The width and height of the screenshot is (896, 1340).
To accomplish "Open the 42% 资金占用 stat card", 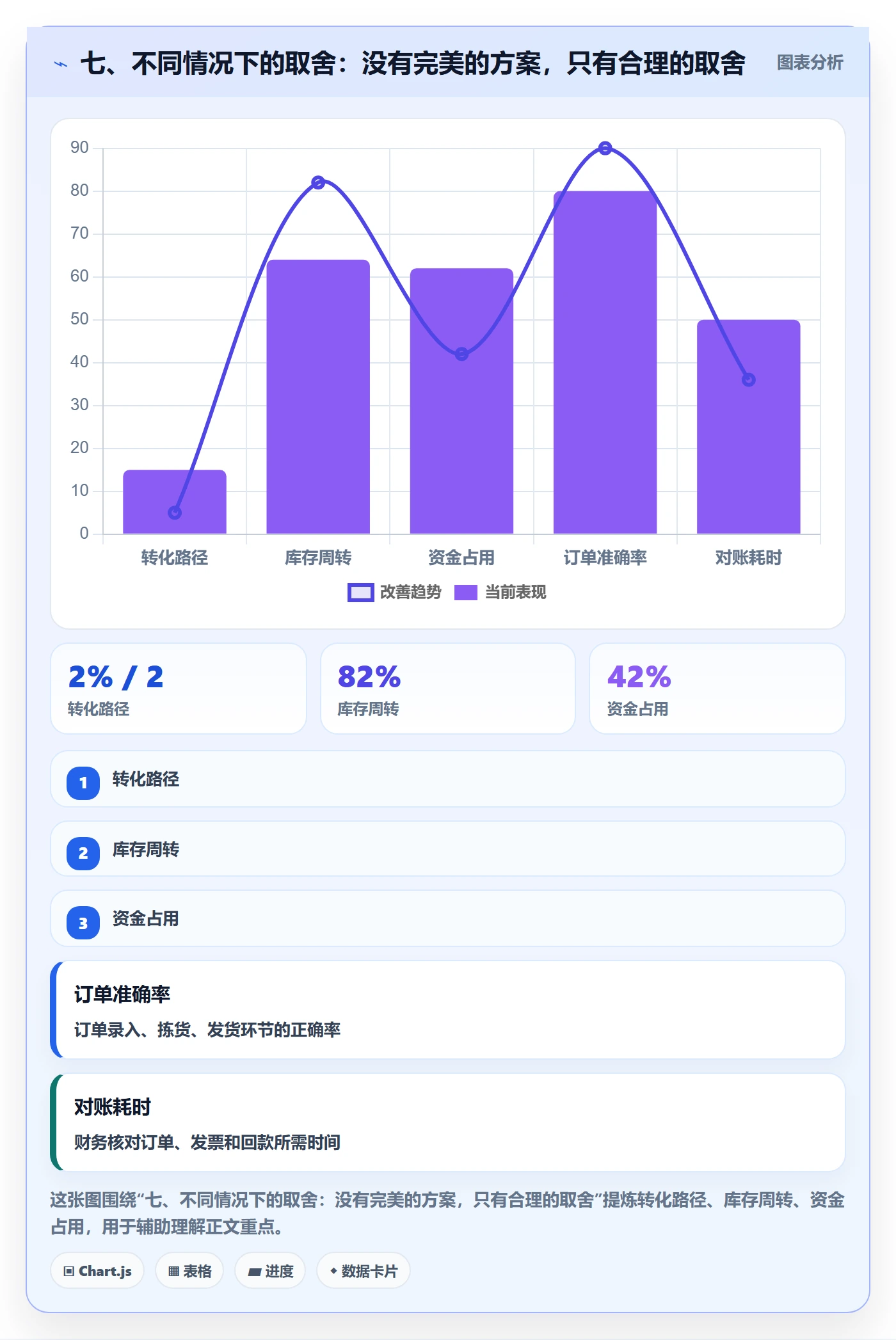I will [x=717, y=689].
